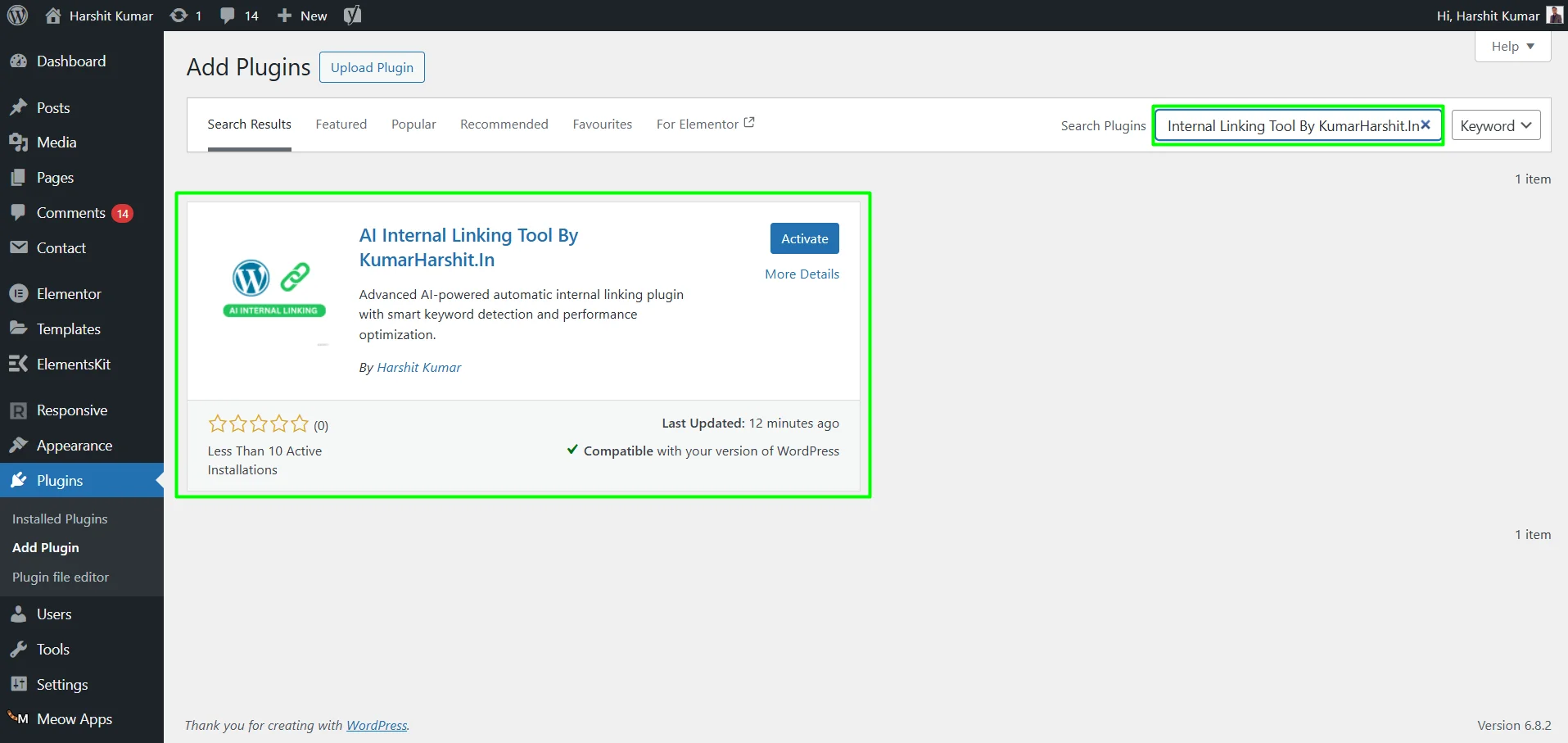This screenshot has width=1568, height=743.
Task: Click the user avatar at top right
Action: [1554, 16]
